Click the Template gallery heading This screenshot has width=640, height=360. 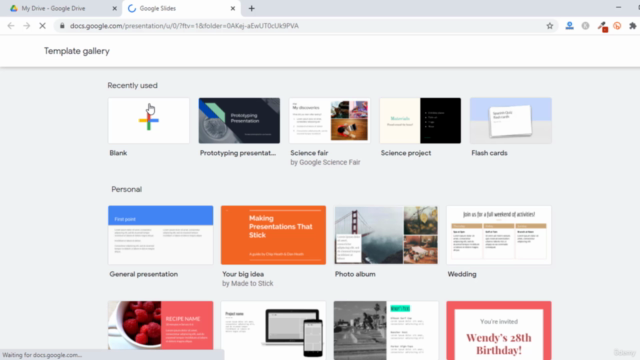(x=77, y=51)
